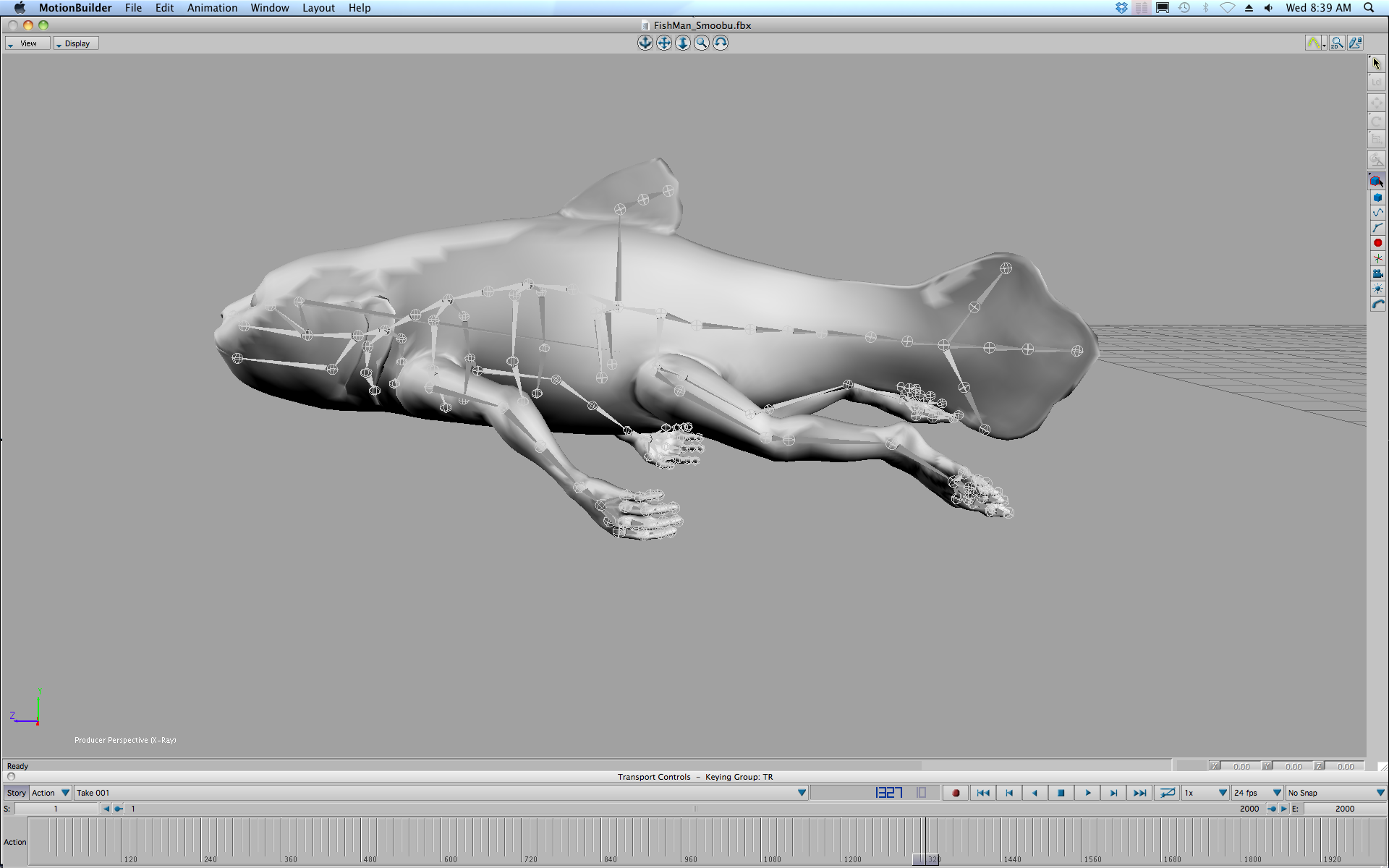The height and width of the screenshot is (868, 1389).
Task: Click the viewer zoom magnifier icon
Action: (701, 43)
